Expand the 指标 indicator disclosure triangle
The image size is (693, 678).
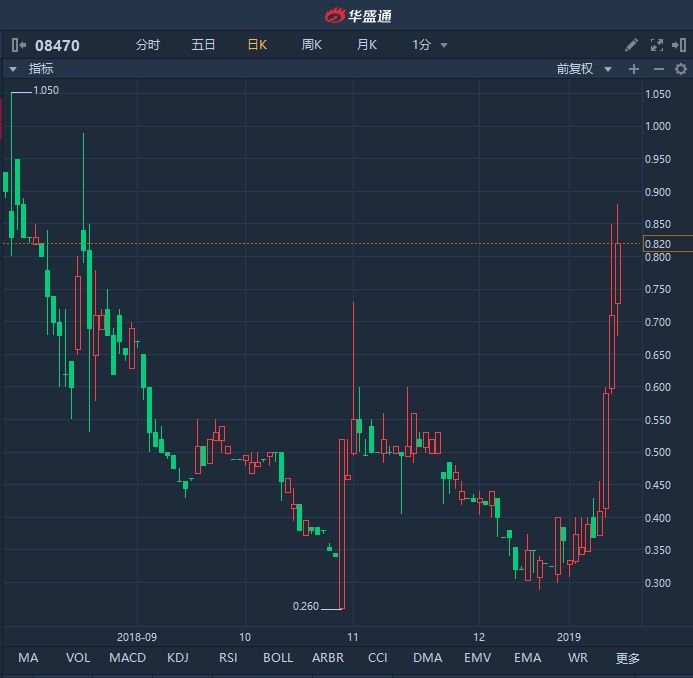click(x=13, y=69)
